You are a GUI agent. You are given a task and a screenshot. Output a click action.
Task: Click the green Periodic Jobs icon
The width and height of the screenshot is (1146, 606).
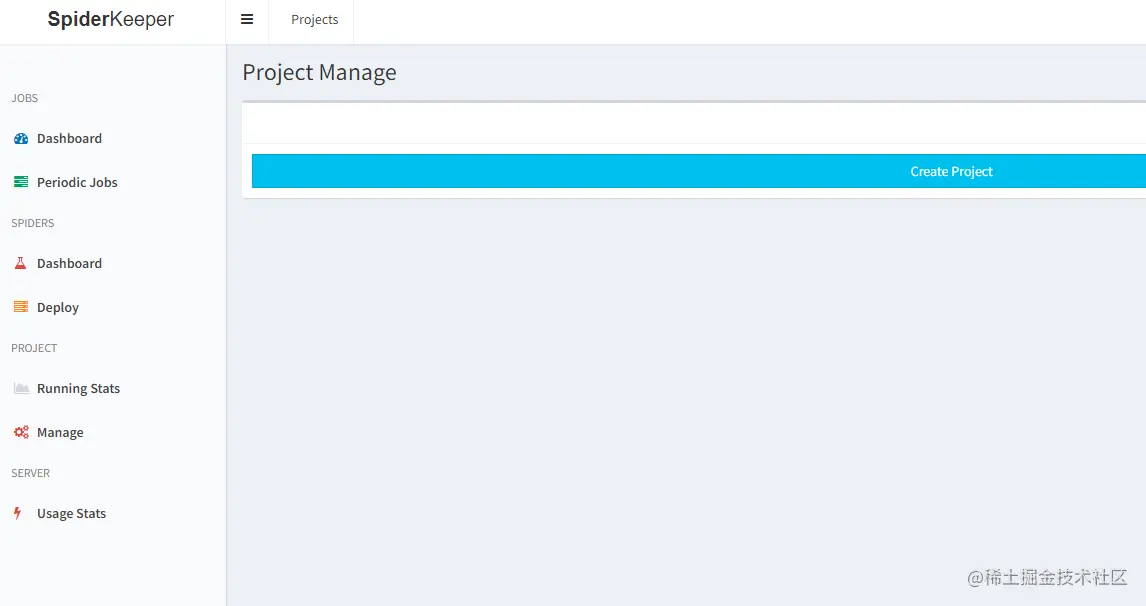point(21,182)
